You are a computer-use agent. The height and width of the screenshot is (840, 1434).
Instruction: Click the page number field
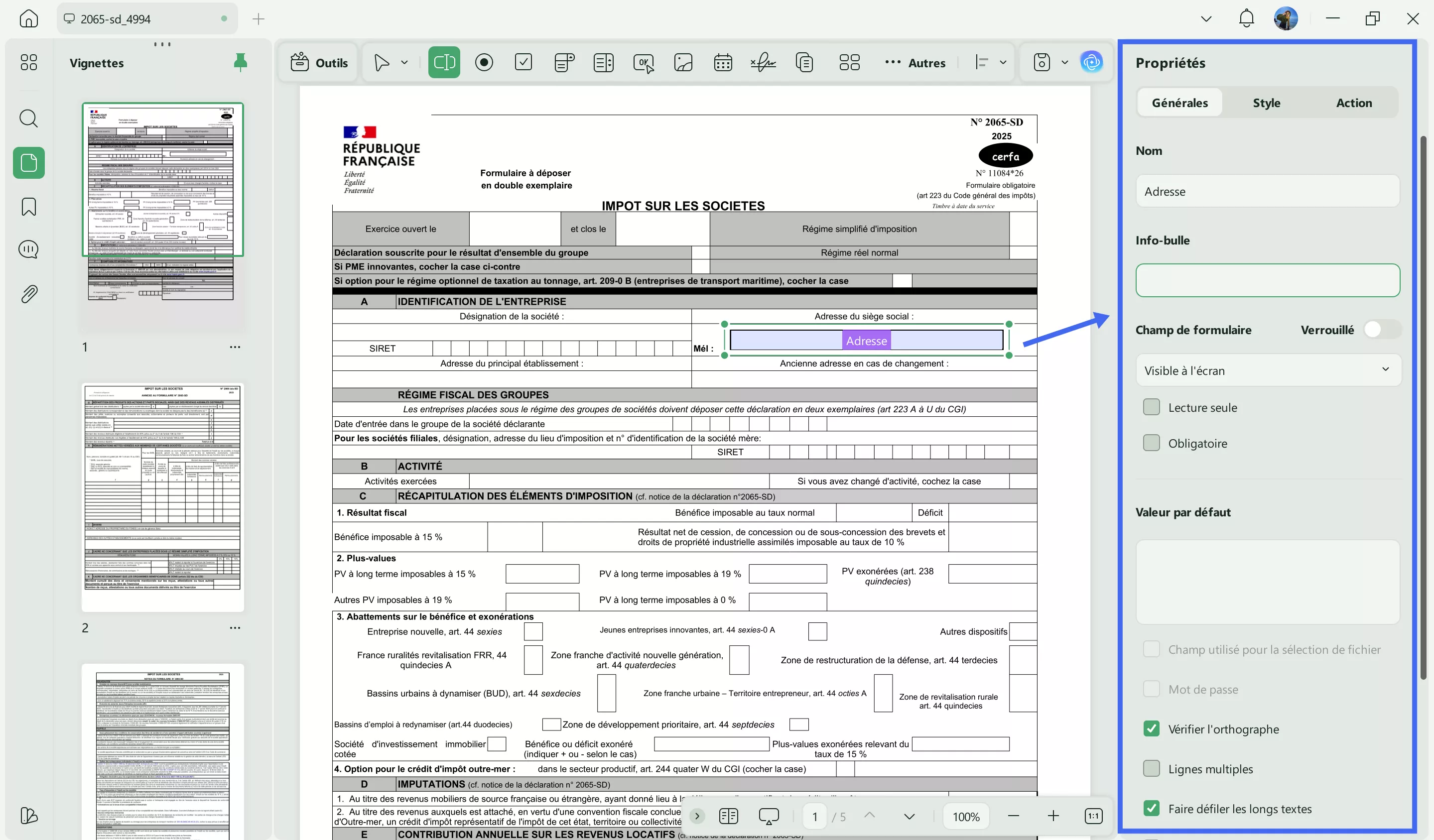point(814,816)
